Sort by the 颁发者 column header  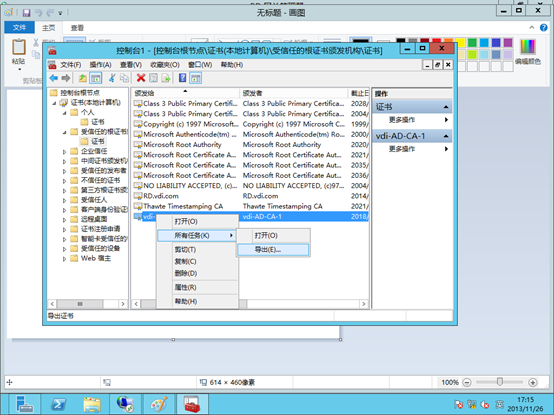tap(294, 93)
